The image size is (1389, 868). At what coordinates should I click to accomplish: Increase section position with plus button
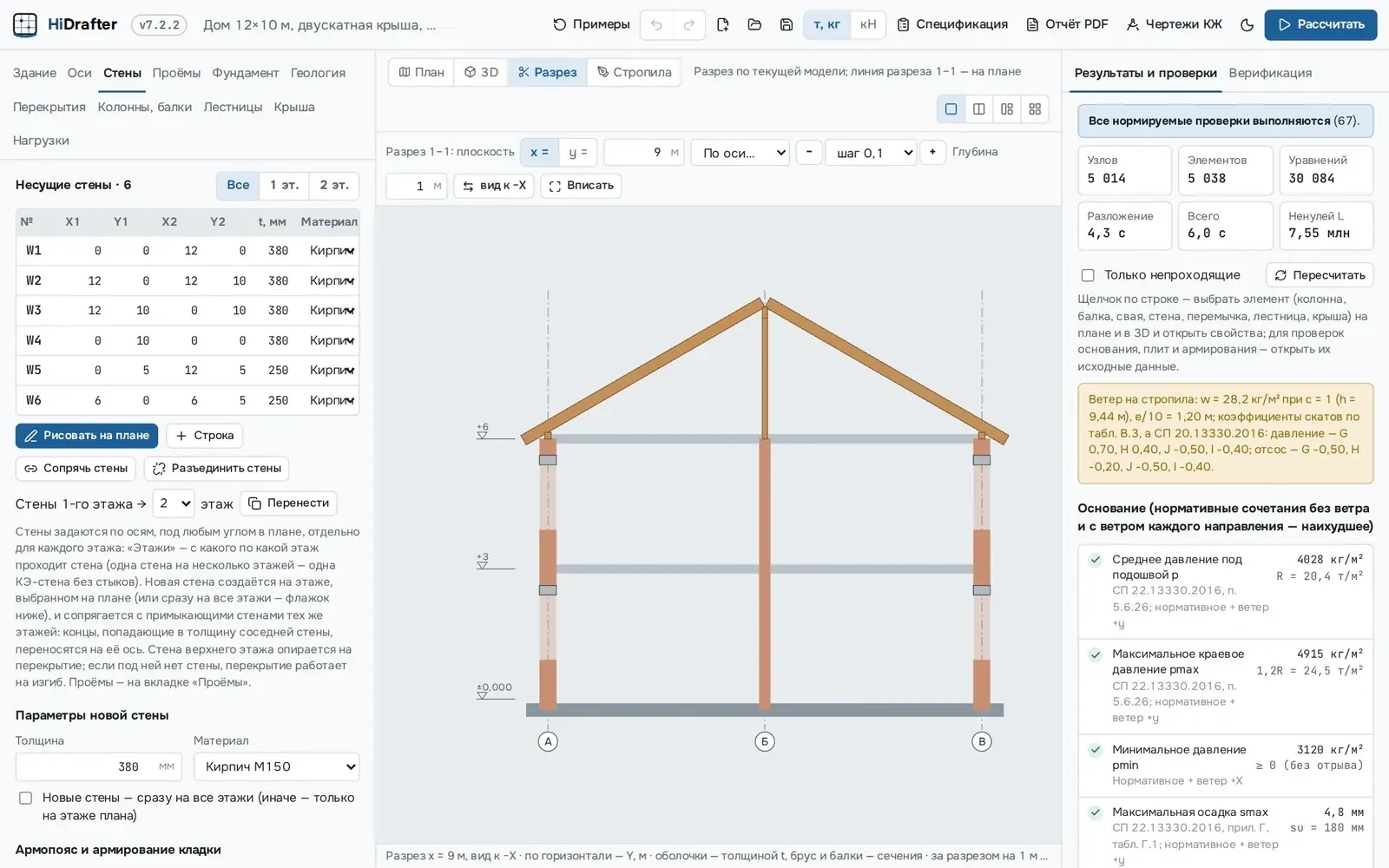click(932, 152)
